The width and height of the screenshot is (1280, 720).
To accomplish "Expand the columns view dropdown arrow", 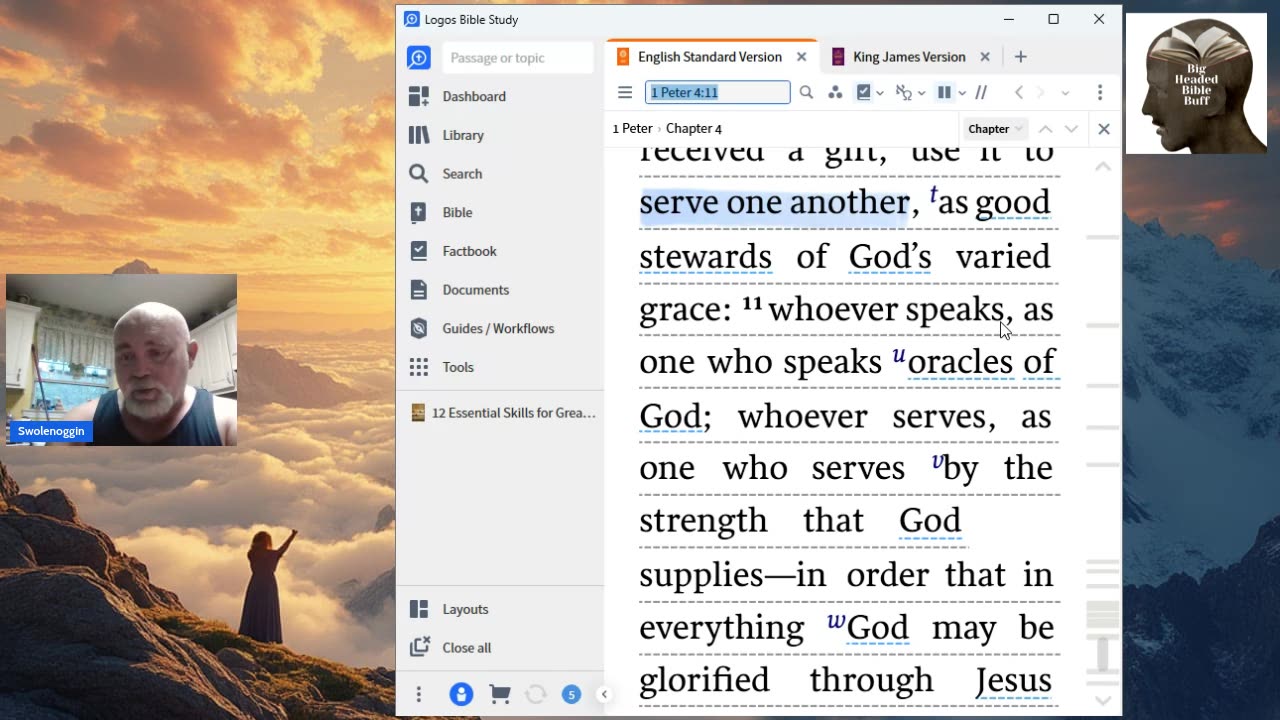I will point(962,92).
